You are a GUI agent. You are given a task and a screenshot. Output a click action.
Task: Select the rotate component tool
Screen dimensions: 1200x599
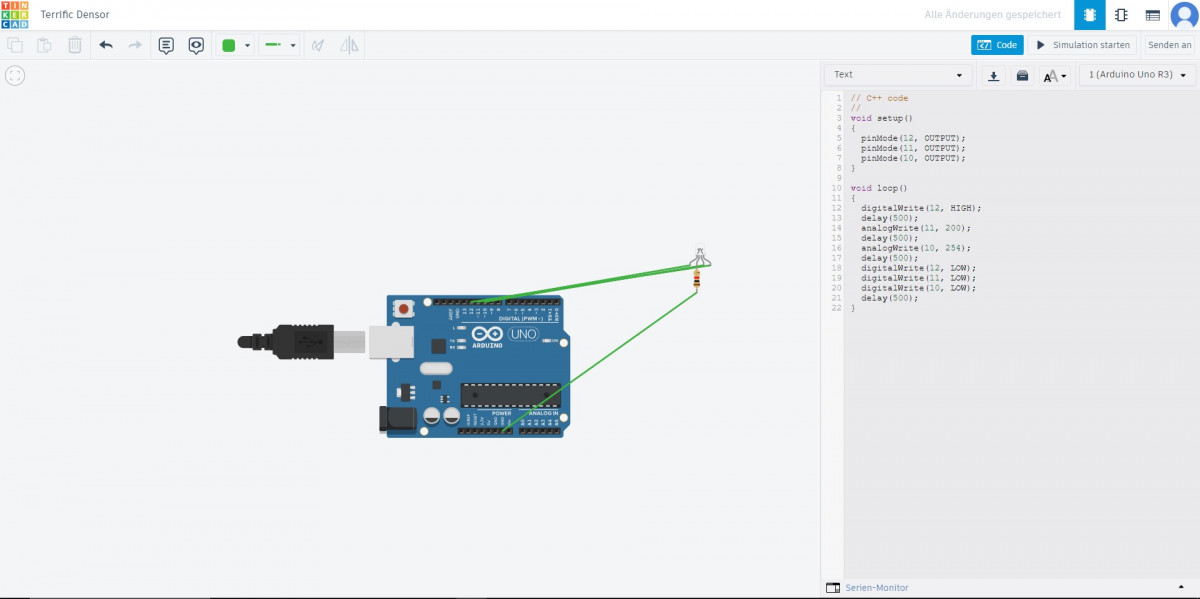tap(317, 45)
